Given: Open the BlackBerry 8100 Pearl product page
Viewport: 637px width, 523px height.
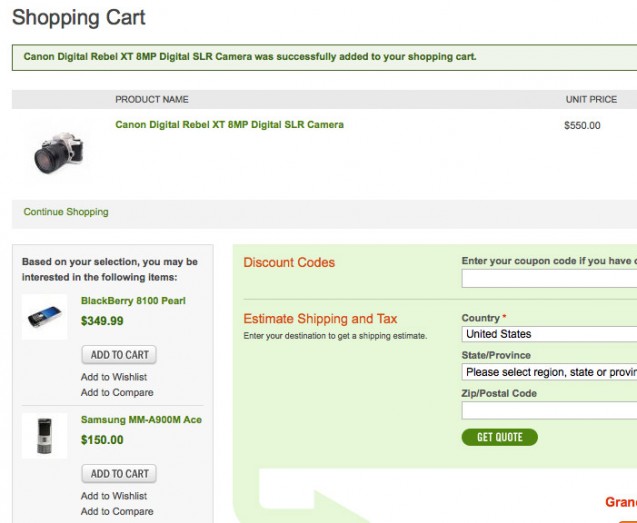Looking at the screenshot, I should tap(133, 301).
